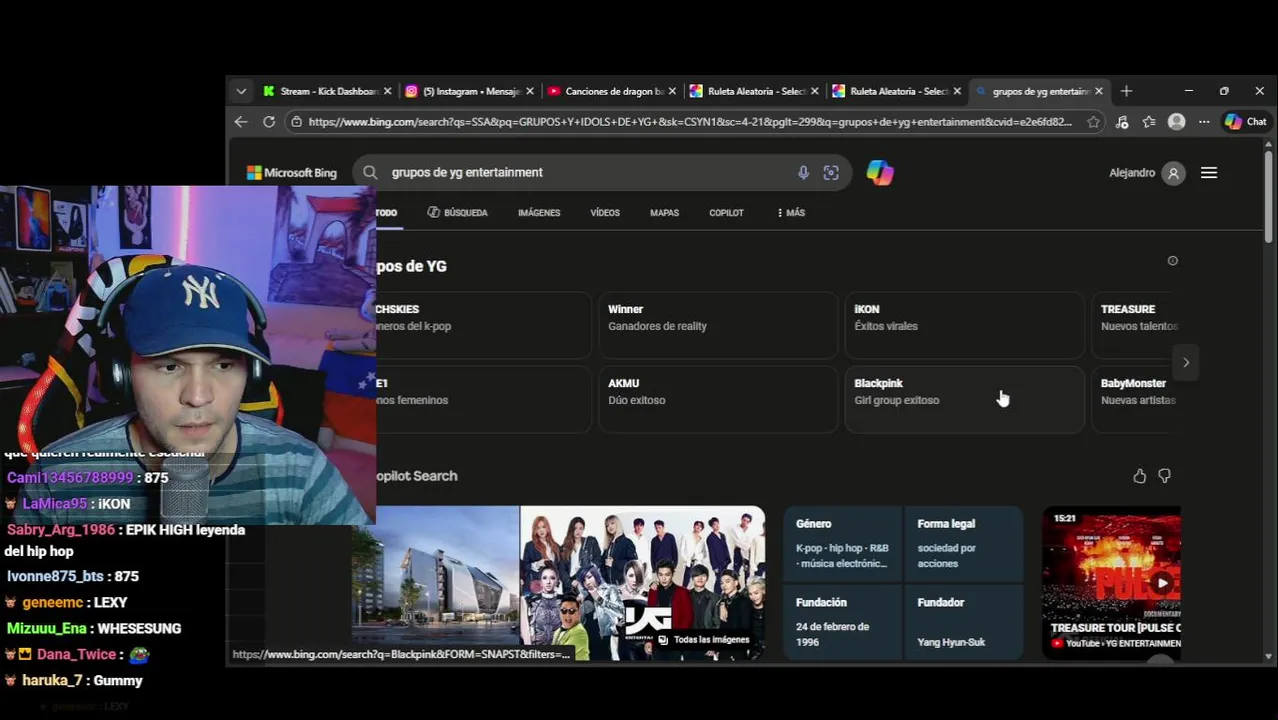Switch to COPILOT results tab

coord(726,213)
